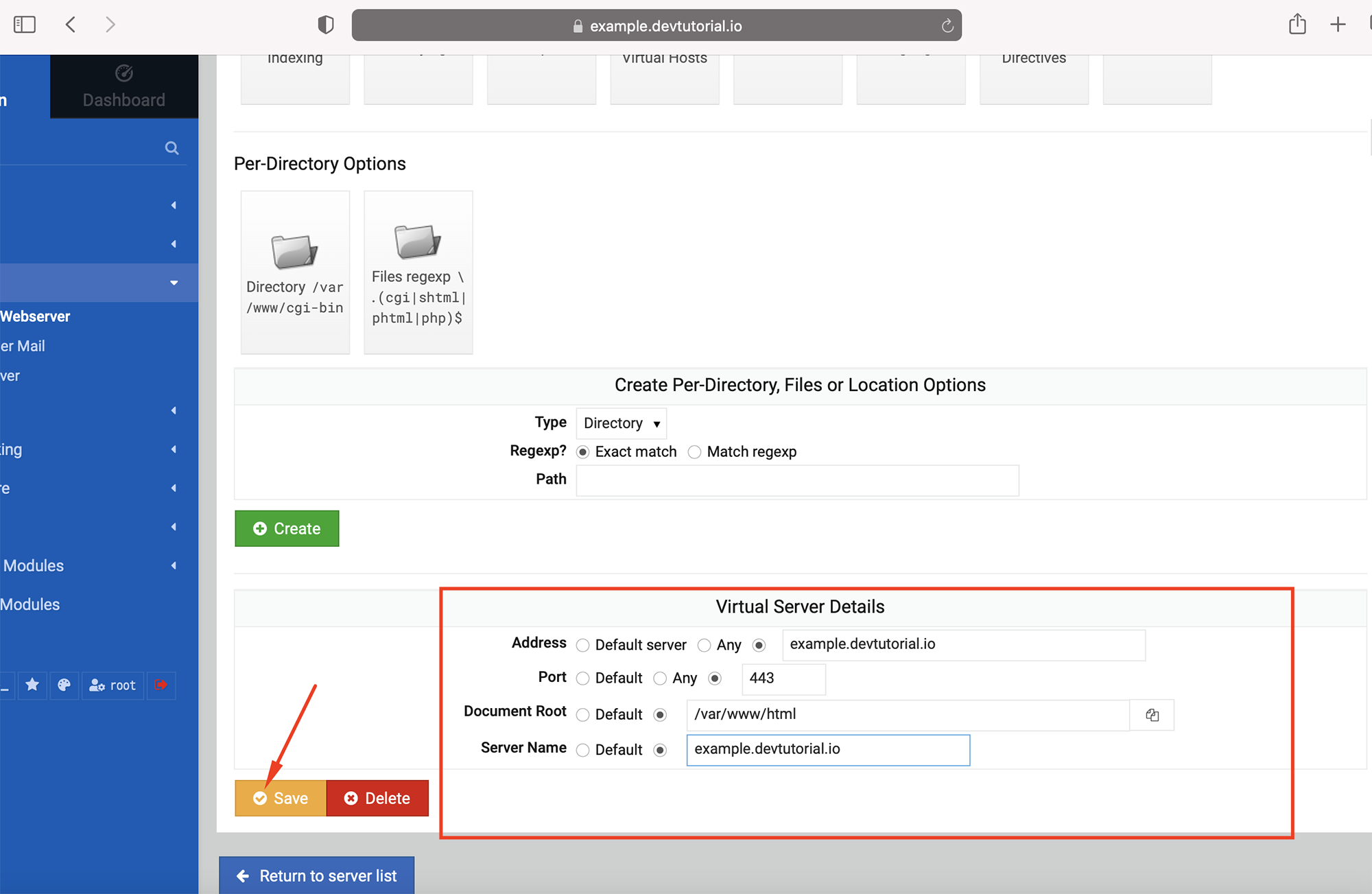Select Exact match for Regexp
Screen dimensions: 1372x894
[x=582, y=451]
